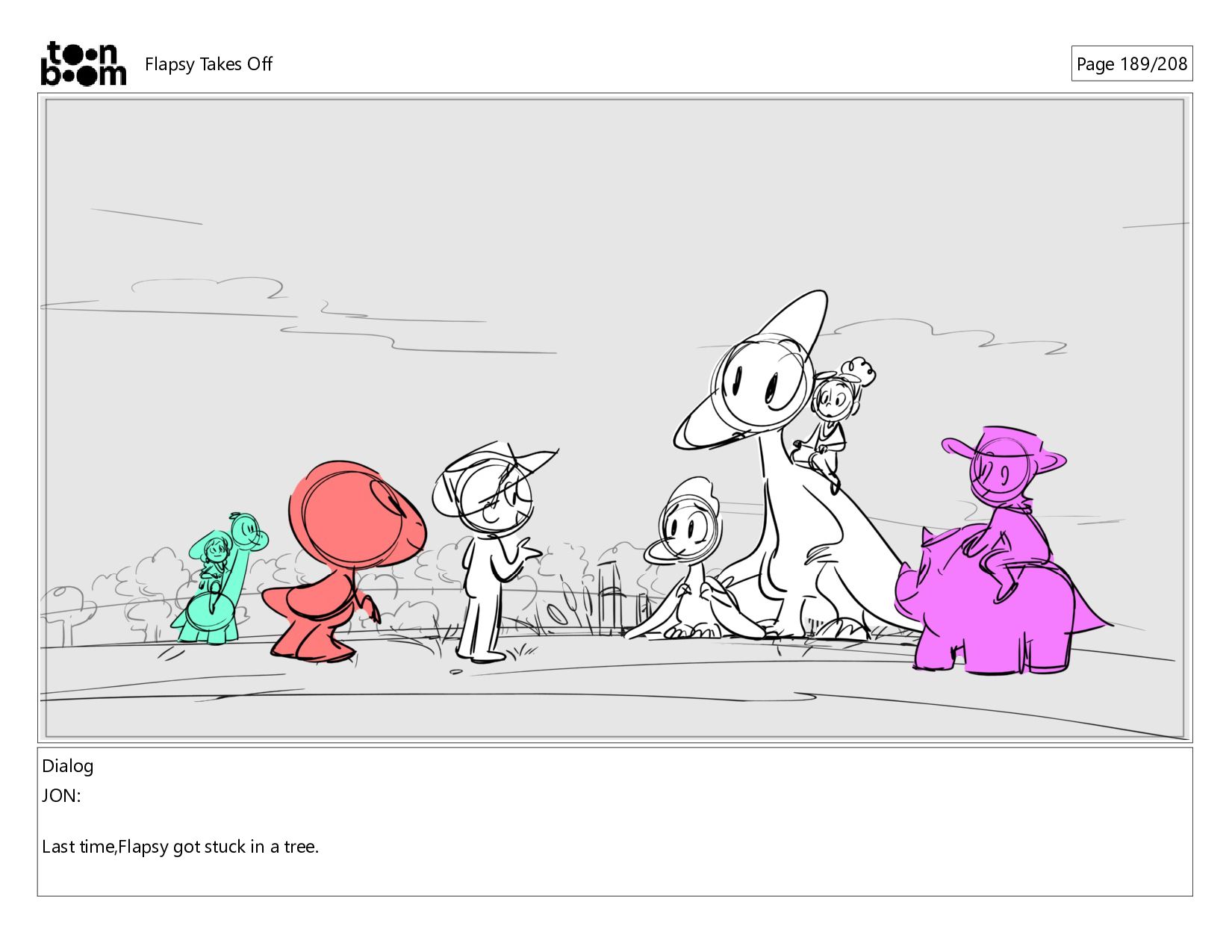Click the storyboard panel drawing
Image resolution: width=1232 pixels, height=952 pixels.
click(x=615, y=418)
